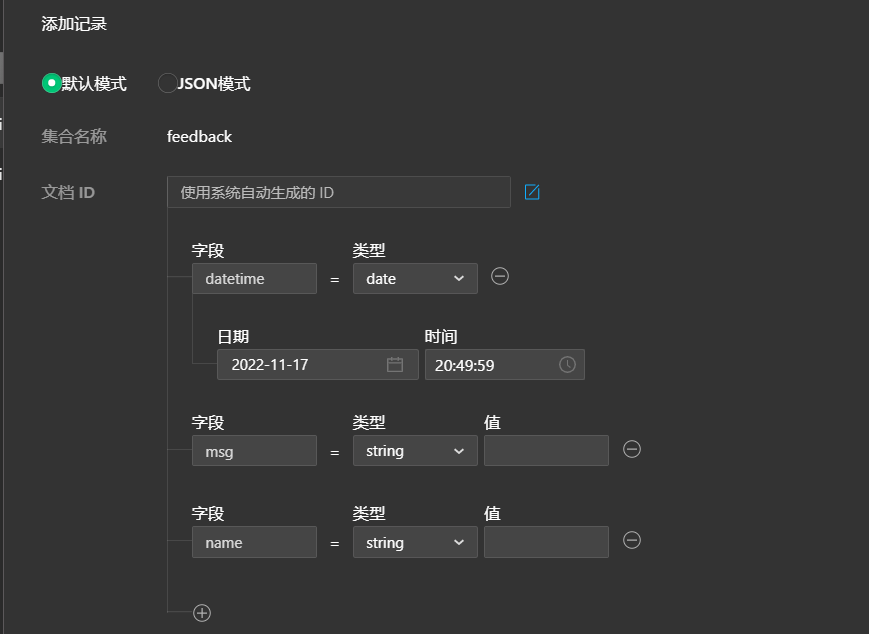869x634 pixels.
Task: Open the string type dropdown for name
Action: coord(415,542)
